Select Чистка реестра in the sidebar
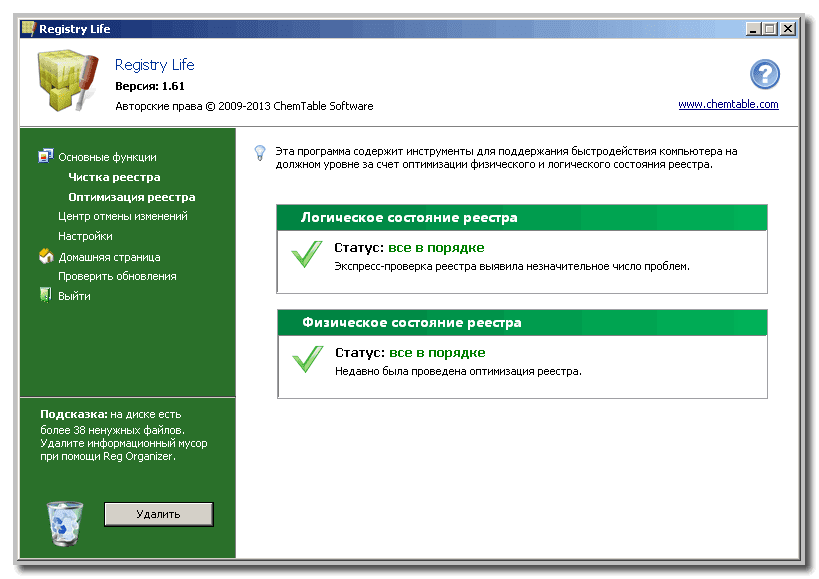 tap(114, 177)
